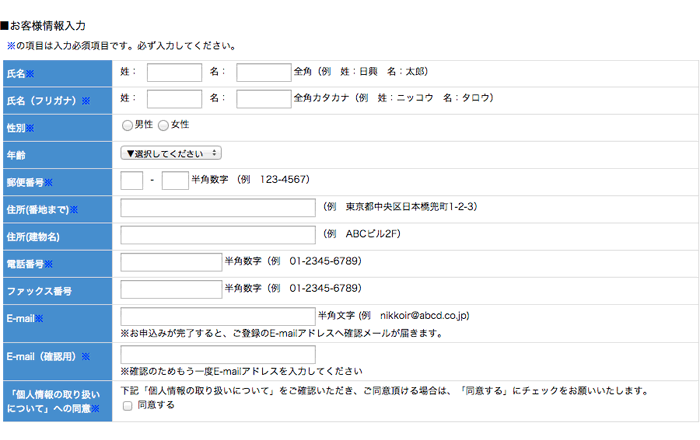Click the ファックス番号 row label
Viewport: 700px width, 440px height.
tap(39, 291)
